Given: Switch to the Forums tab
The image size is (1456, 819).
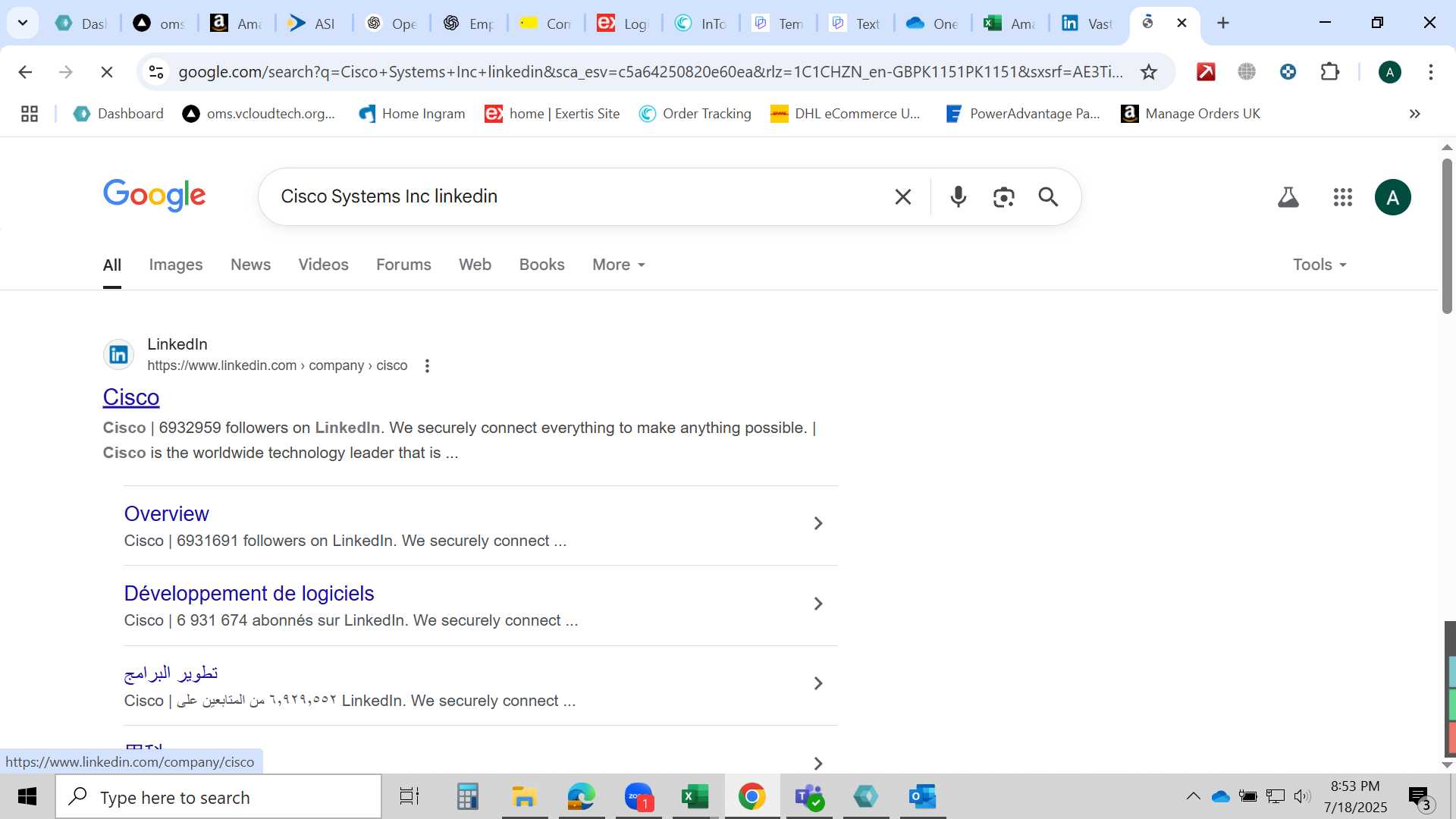Looking at the screenshot, I should [x=403, y=265].
